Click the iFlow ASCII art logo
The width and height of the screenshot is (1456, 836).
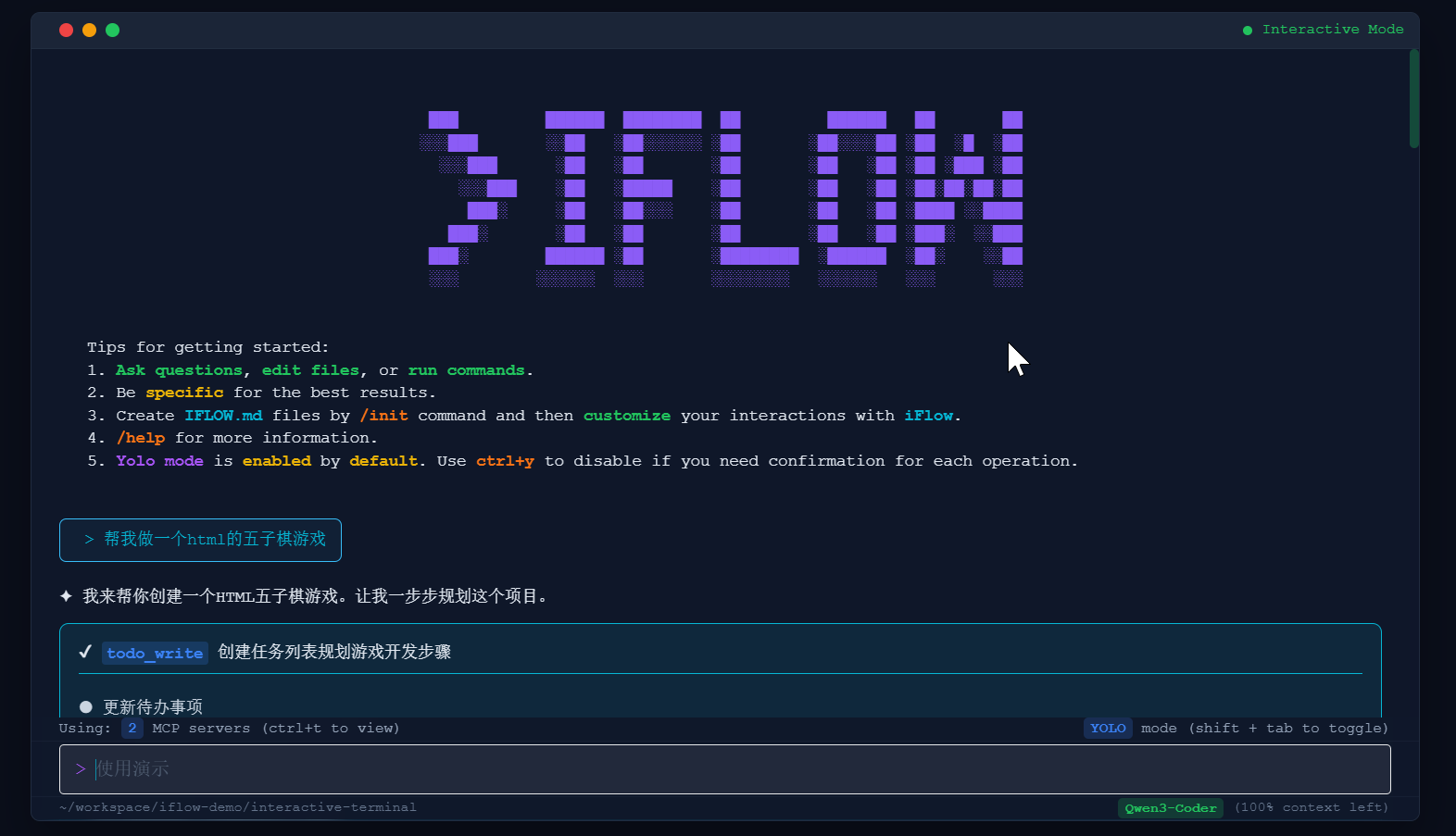(721, 198)
